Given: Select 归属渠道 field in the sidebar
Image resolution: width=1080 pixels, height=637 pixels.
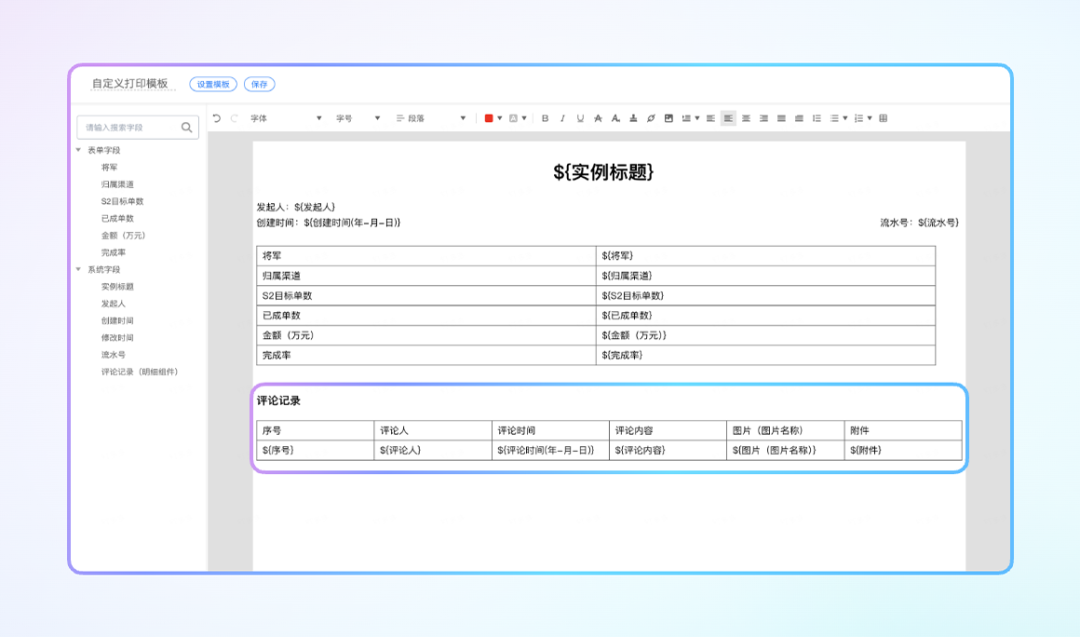Looking at the screenshot, I should pos(117,184).
